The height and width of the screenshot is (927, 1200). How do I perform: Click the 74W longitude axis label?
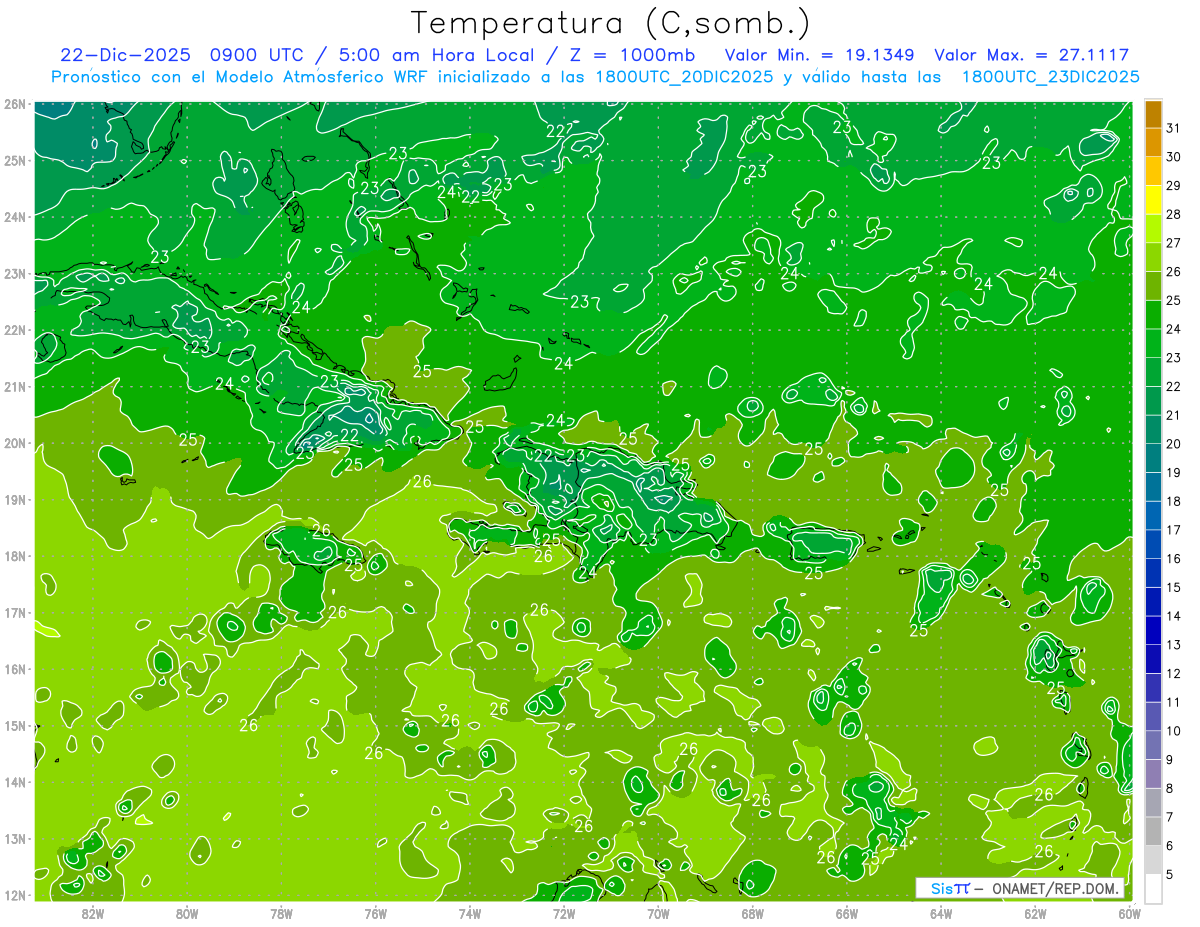pos(470,913)
